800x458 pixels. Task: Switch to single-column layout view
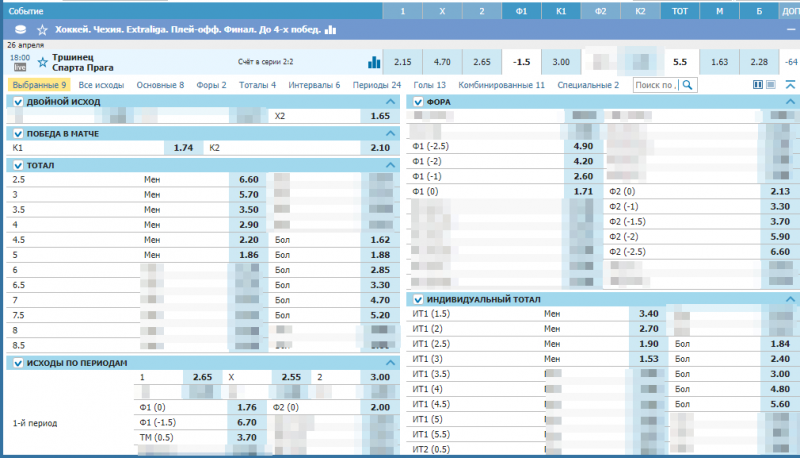tap(771, 86)
